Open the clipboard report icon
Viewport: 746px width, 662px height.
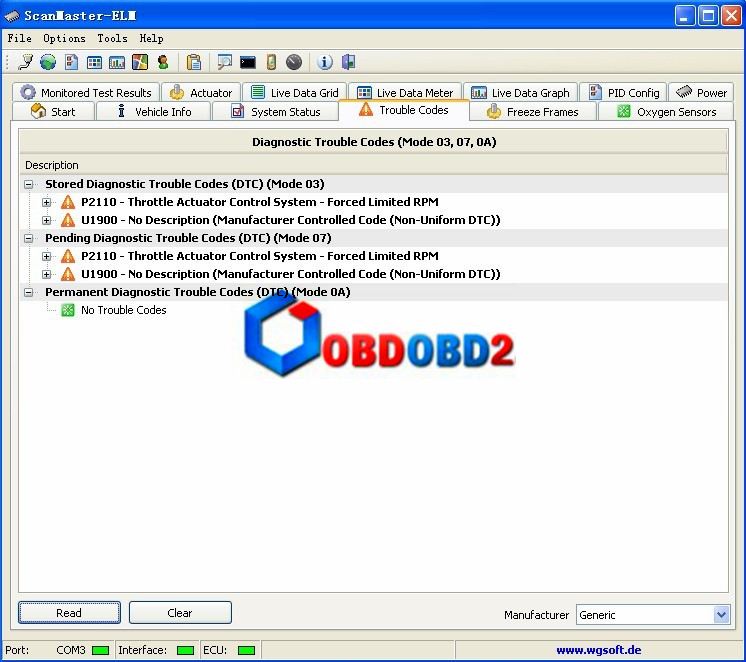click(x=194, y=62)
